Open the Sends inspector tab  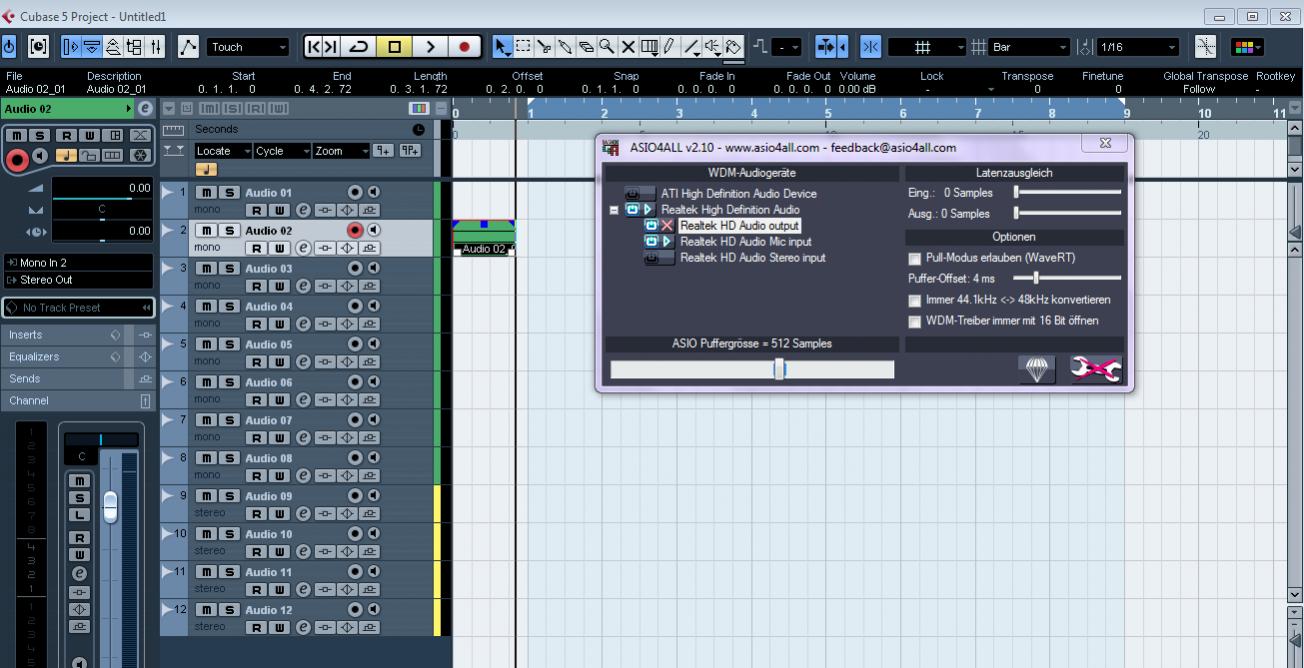point(77,379)
